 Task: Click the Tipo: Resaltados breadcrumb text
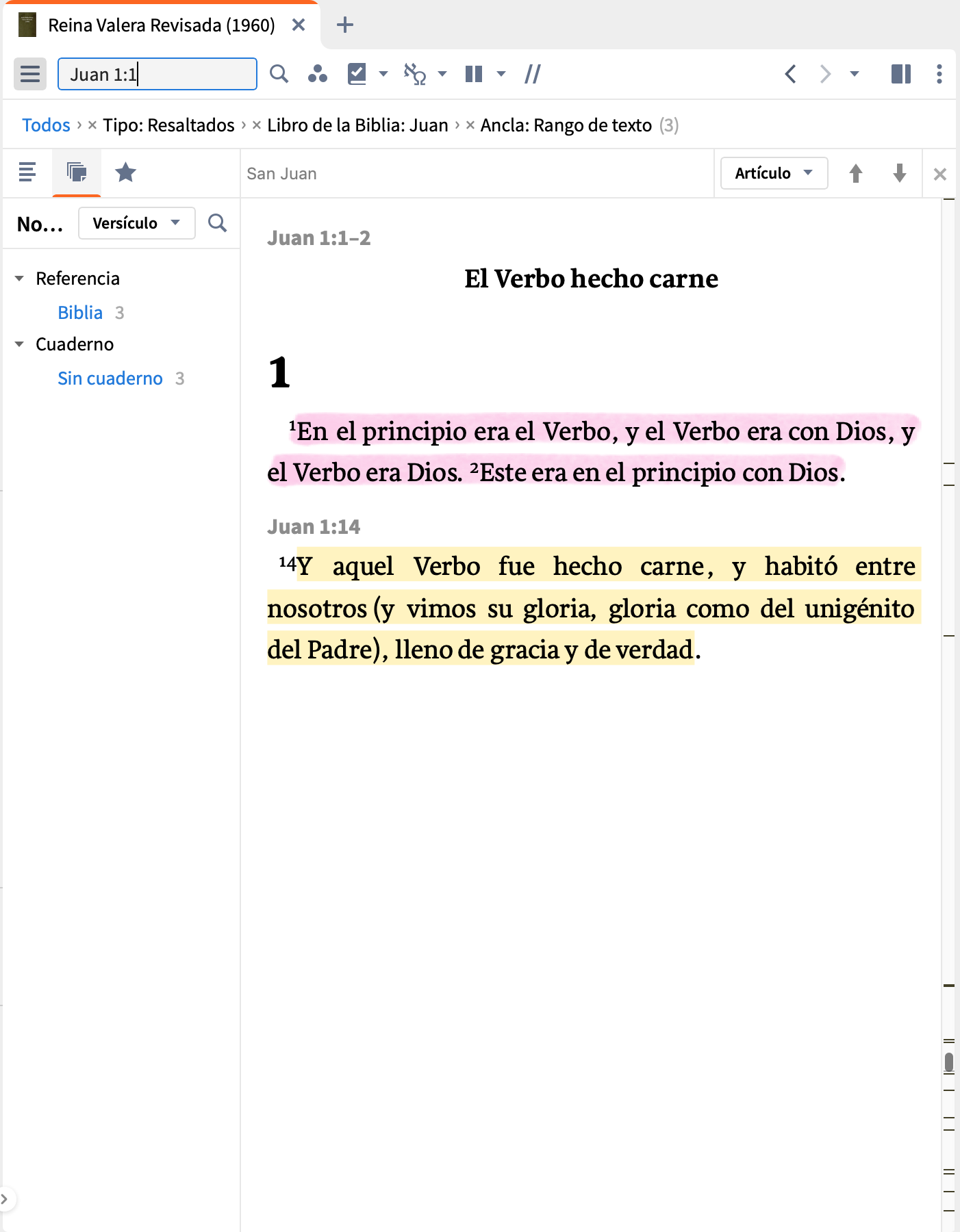tap(169, 125)
